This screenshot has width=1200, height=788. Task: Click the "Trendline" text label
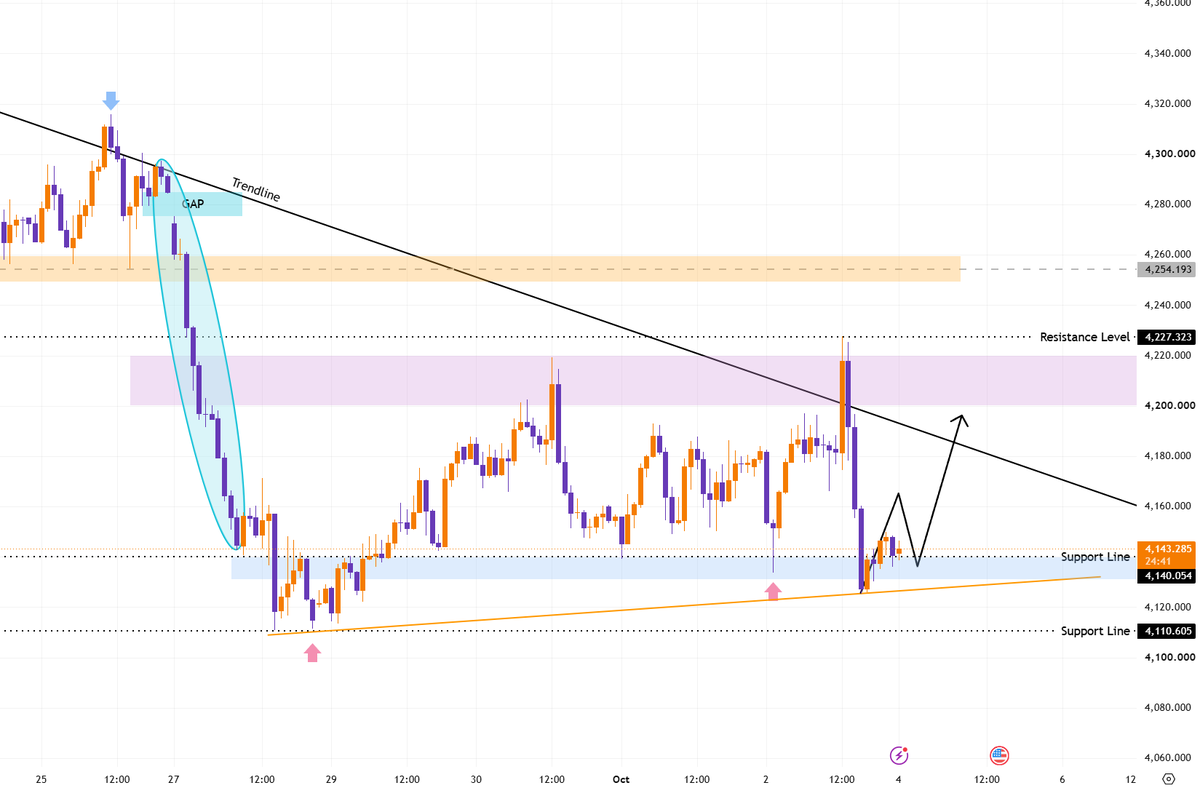point(256,190)
